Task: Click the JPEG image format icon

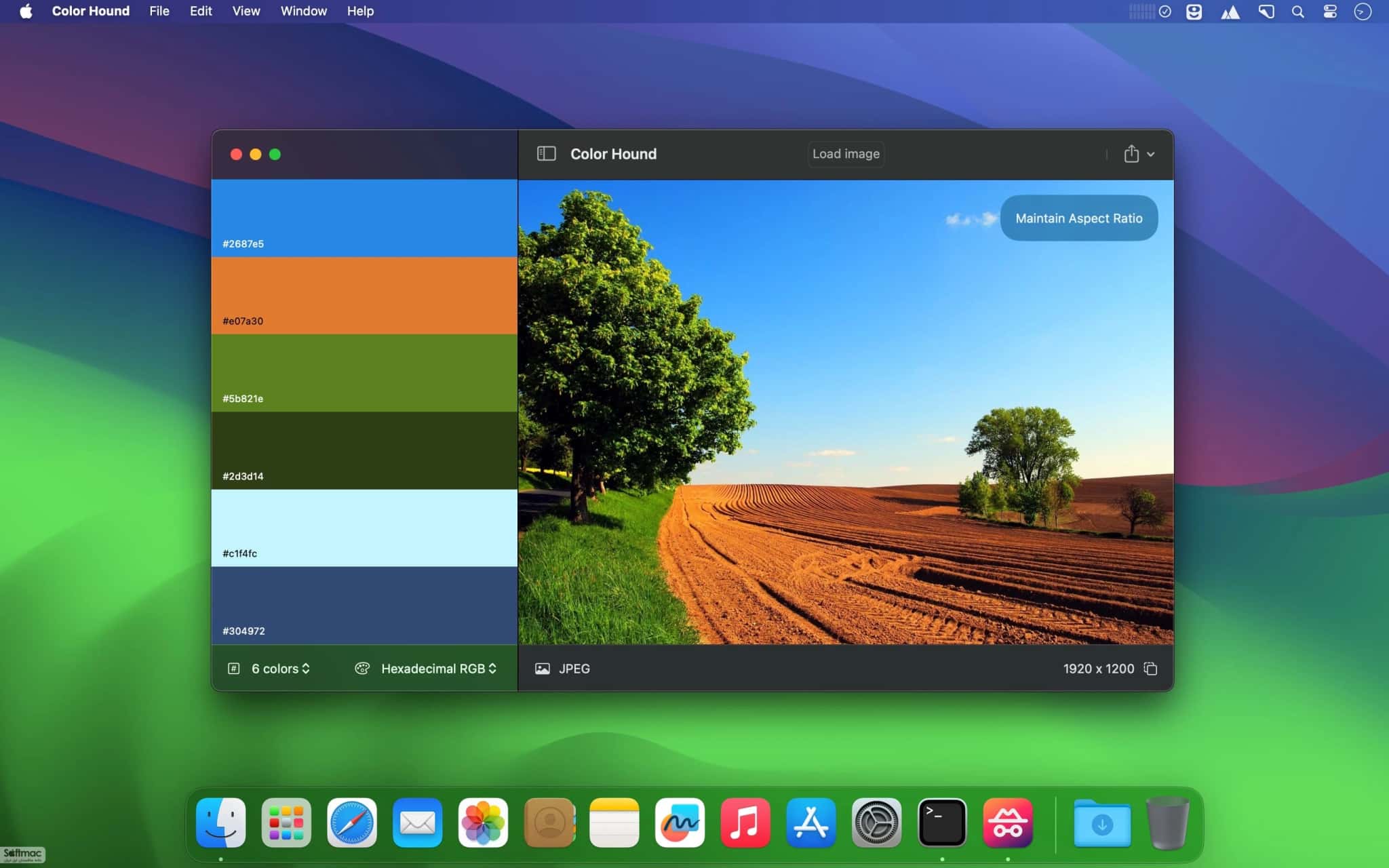Action: coord(542,669)
